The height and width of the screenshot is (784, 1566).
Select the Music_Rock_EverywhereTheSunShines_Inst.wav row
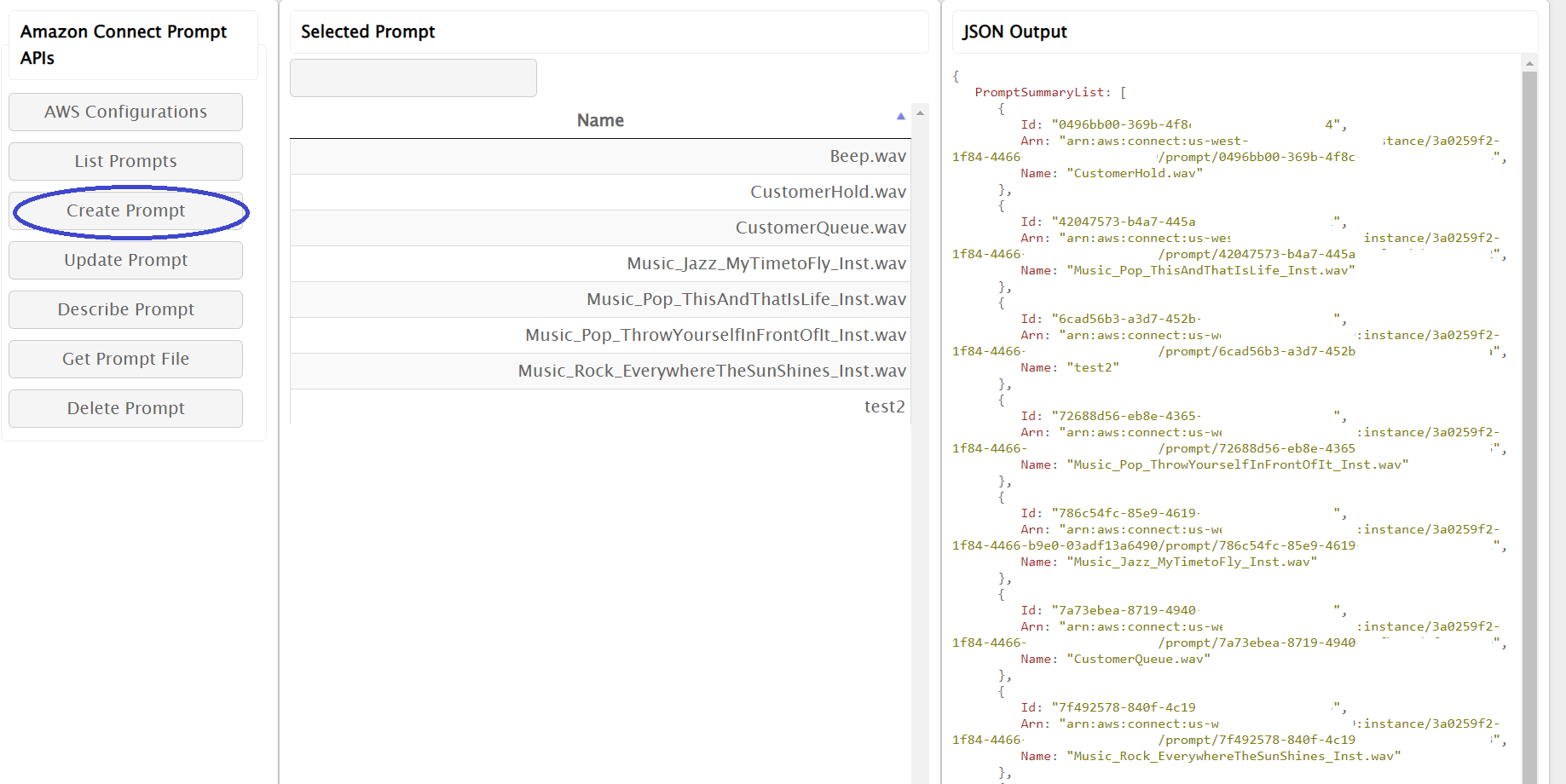click(600, 371)
